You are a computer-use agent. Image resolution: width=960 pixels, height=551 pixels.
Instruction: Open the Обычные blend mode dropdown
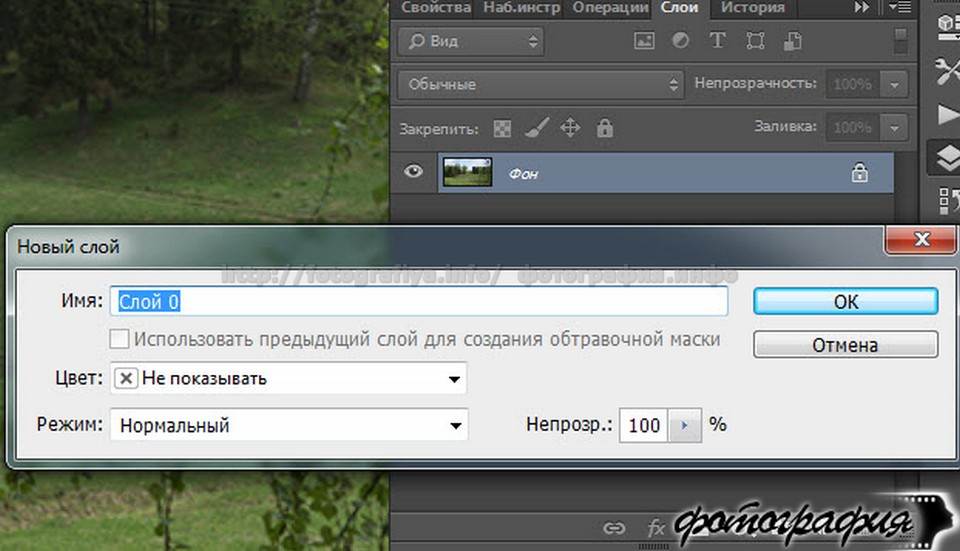pos(539,85)
